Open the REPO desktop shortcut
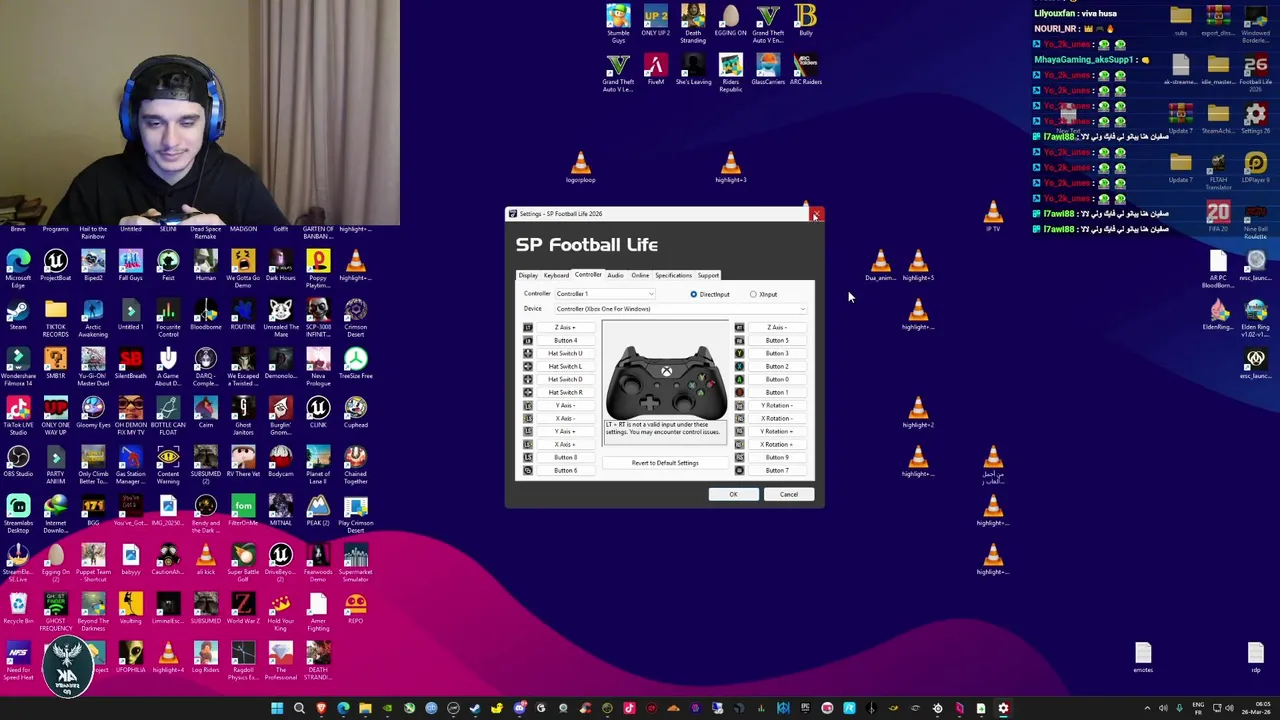The image size is (1280, 720). (x=356, y=609)
